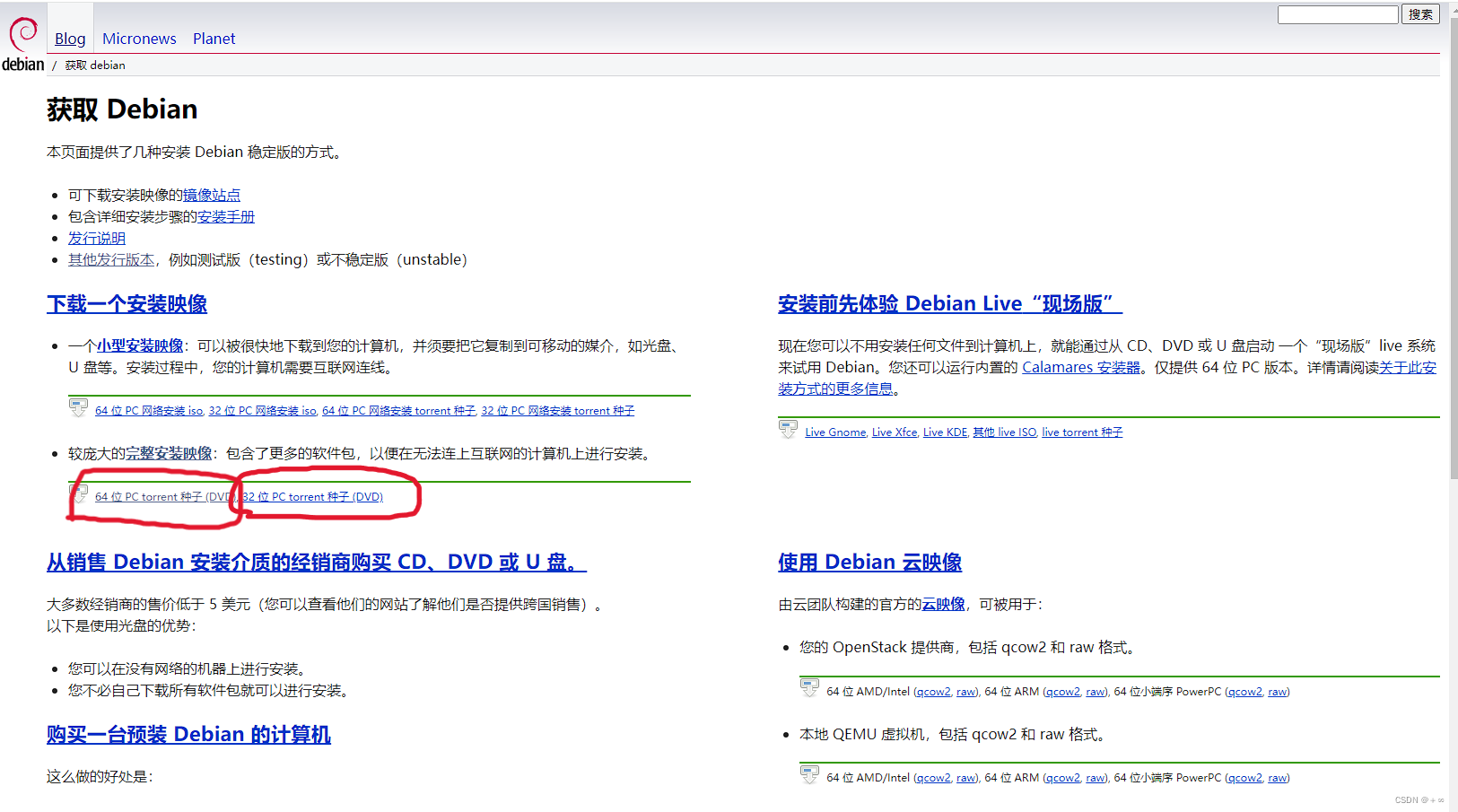1458x812 pixels.
Task: Click the 从销售 Debian 安装介质的经销商购买 heading
Action: (x=317, y=563)
